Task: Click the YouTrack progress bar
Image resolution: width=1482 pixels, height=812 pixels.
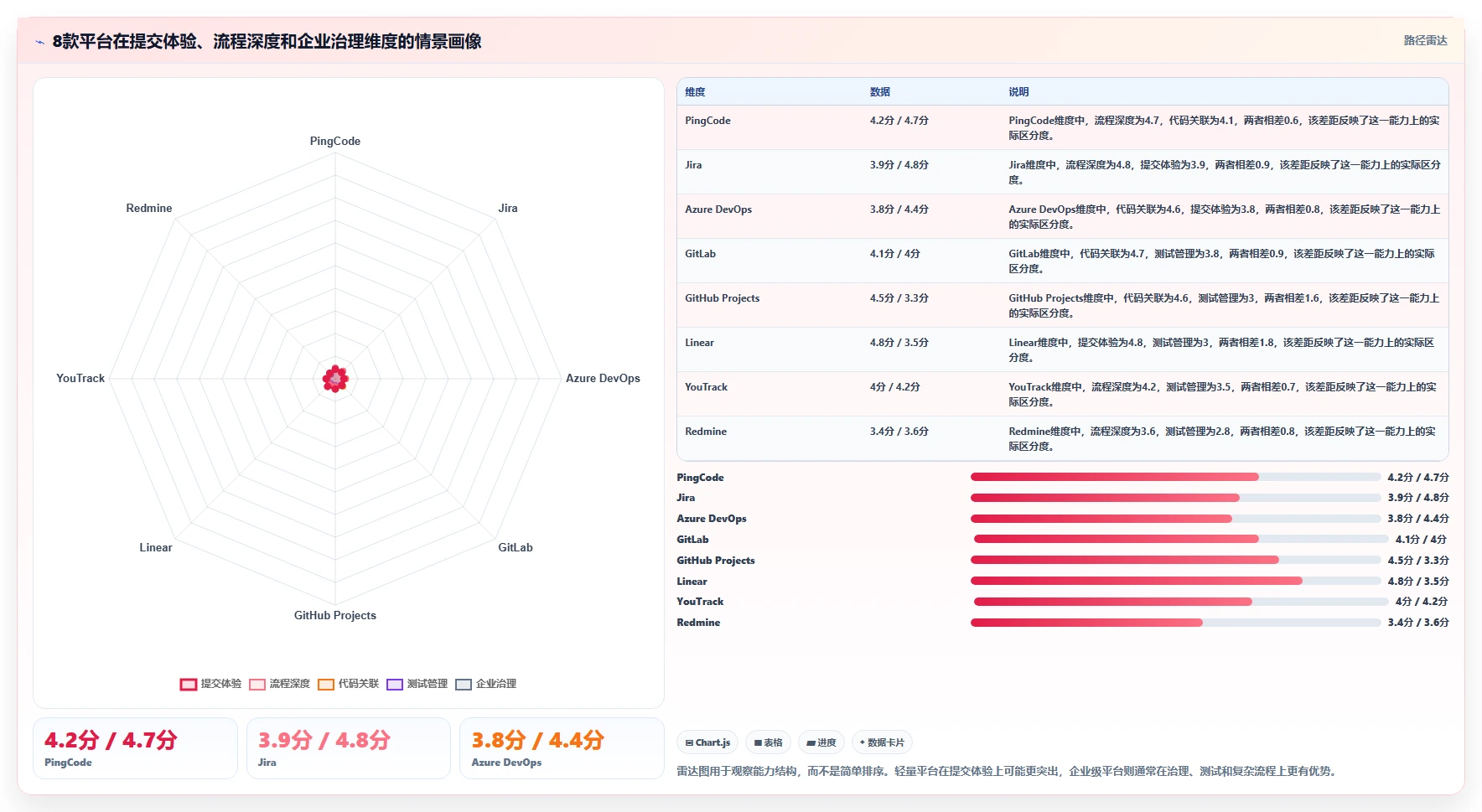Action: point(1181,602)
